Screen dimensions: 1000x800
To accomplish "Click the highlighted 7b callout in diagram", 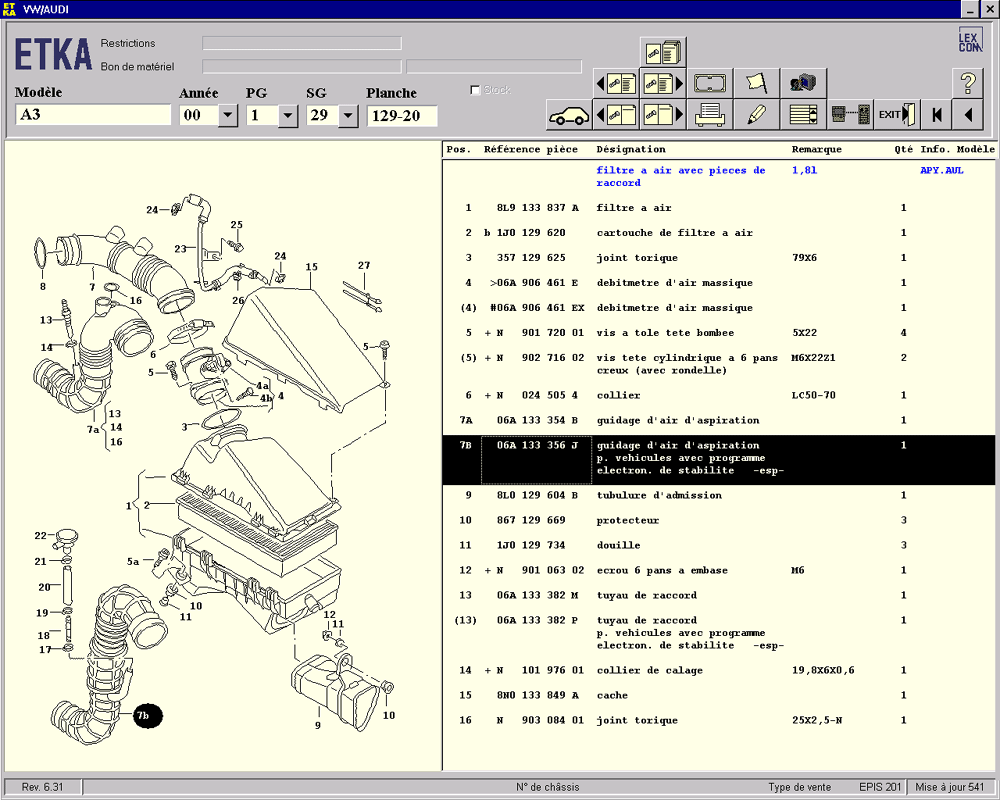I will tap(147, 715).
